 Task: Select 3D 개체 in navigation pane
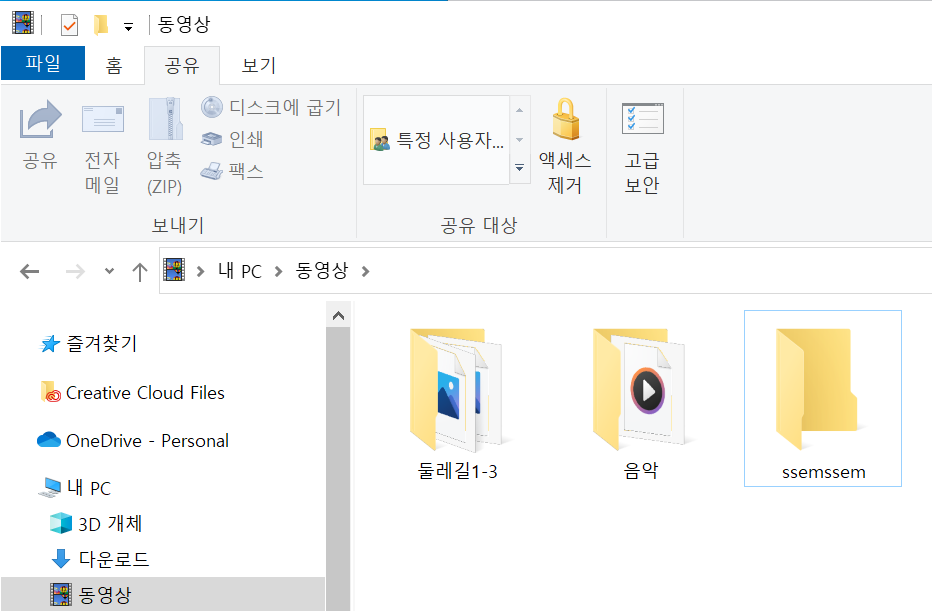click(96, 524)
